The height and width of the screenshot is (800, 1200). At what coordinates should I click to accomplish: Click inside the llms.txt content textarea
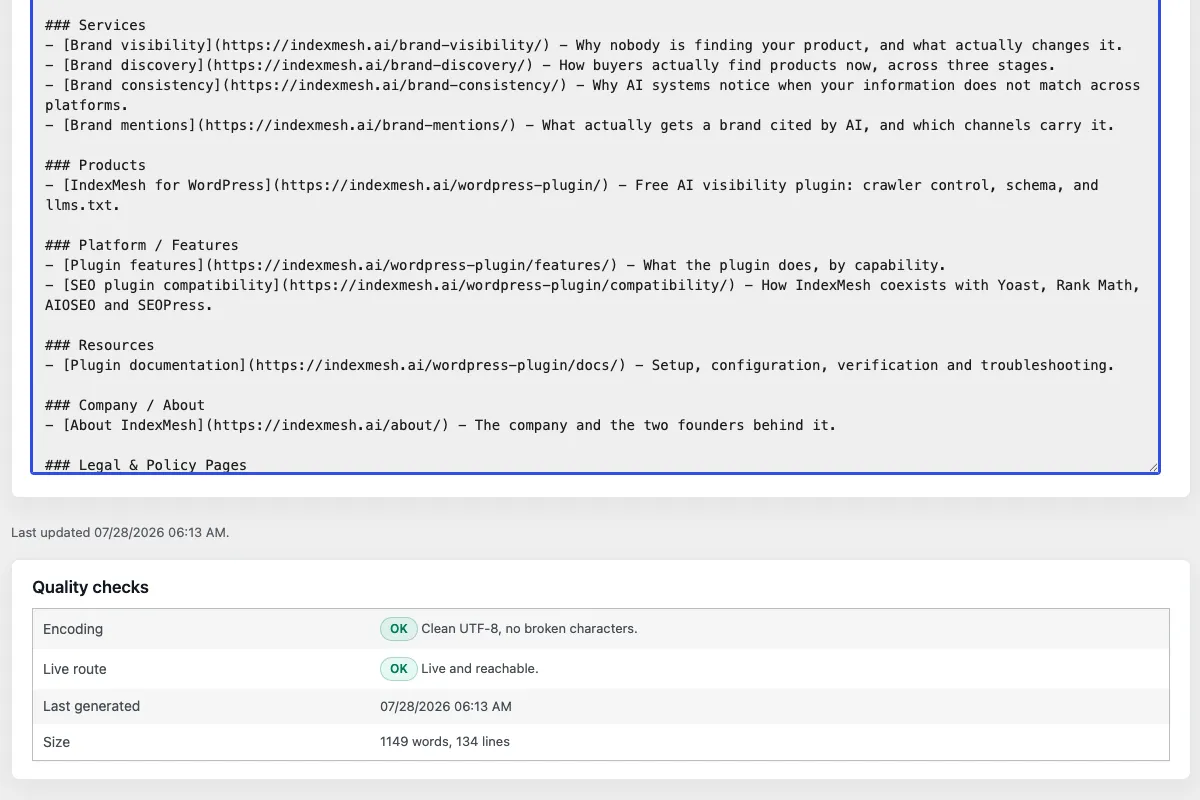[596, 236]
